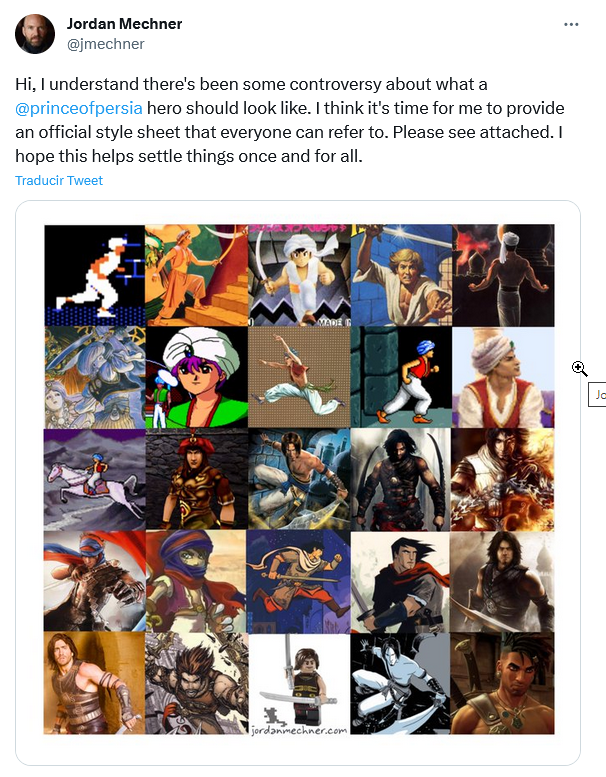
Task: Click the turbaned prince in the red vest
Action: pyautogui.click(x=503, y=377)
